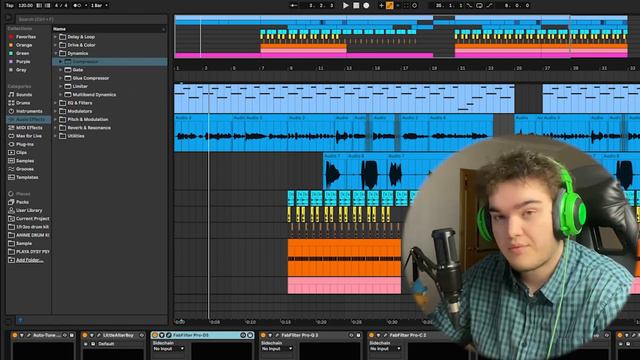Image resolution: width=640 pixels, height=360 pixels.
Task: Collapse the browser with triangle toggle
Action: [x=9, y=18]
